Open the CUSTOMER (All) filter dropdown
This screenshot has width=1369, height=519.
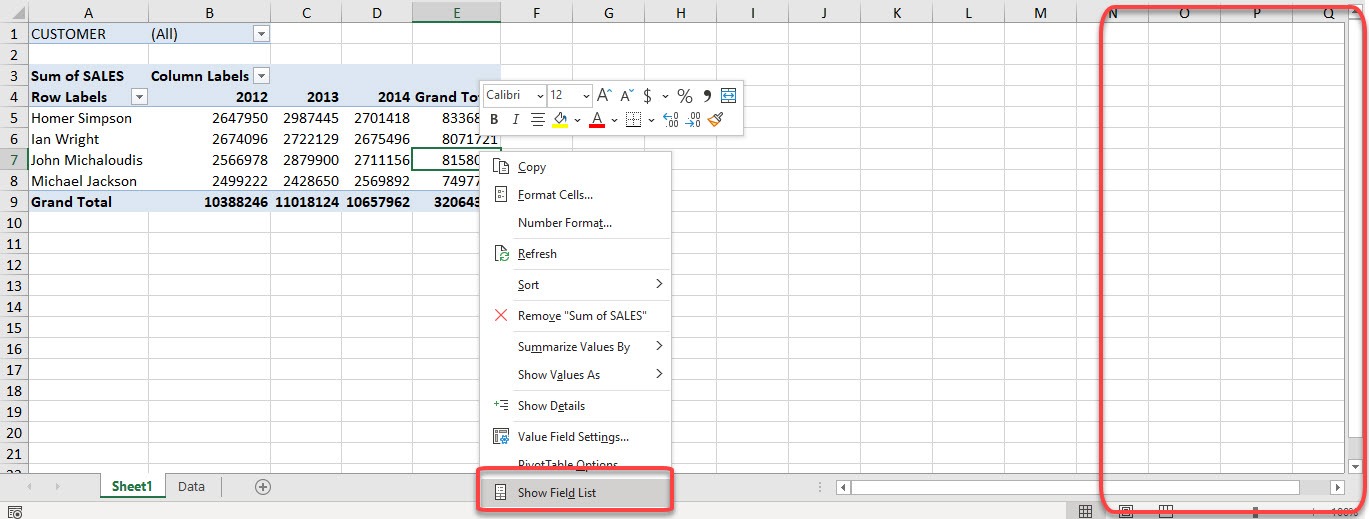[261, 33]
